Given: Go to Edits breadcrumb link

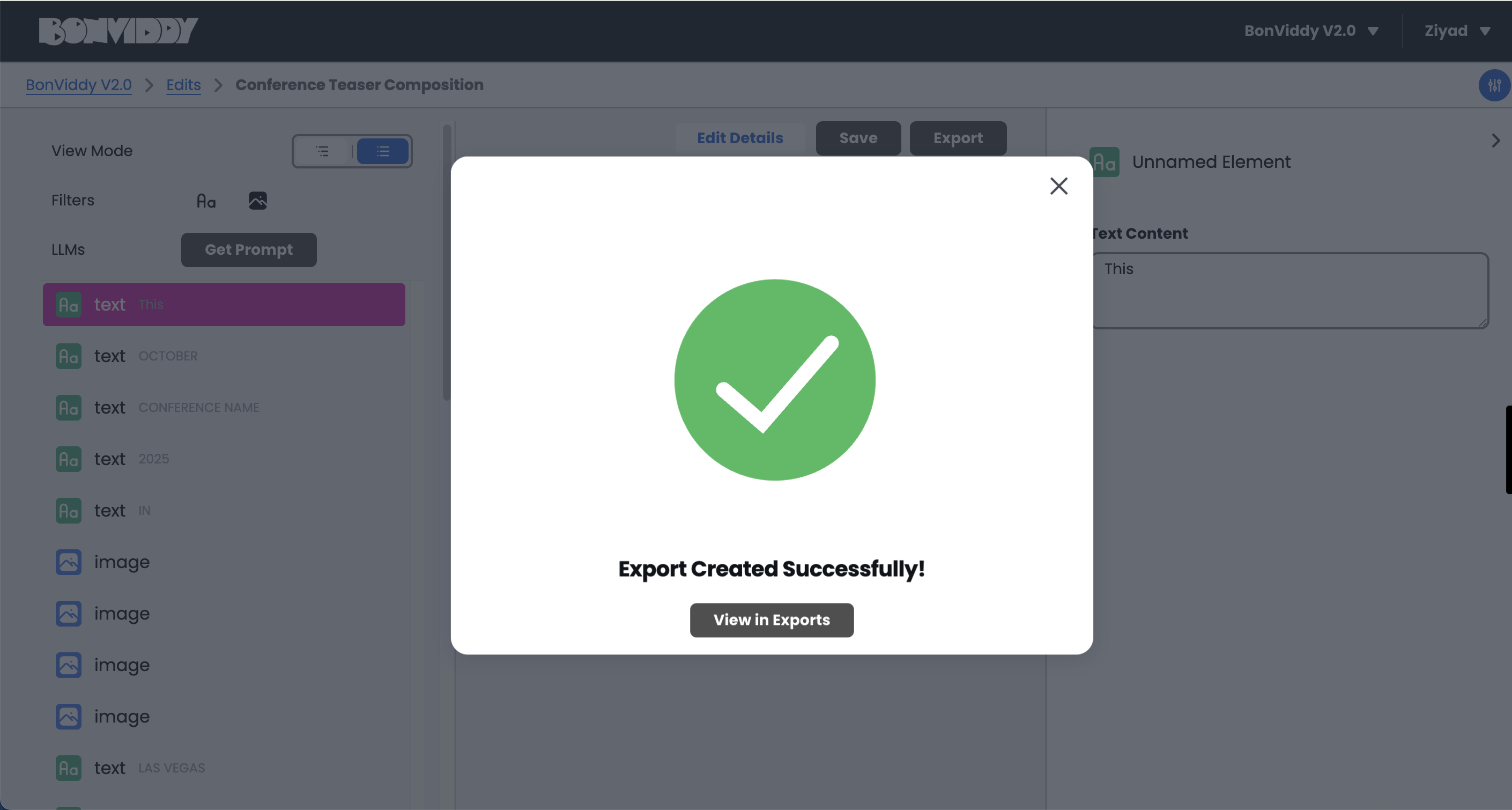Looking at the screenshot, I should [x=183, y=85].
